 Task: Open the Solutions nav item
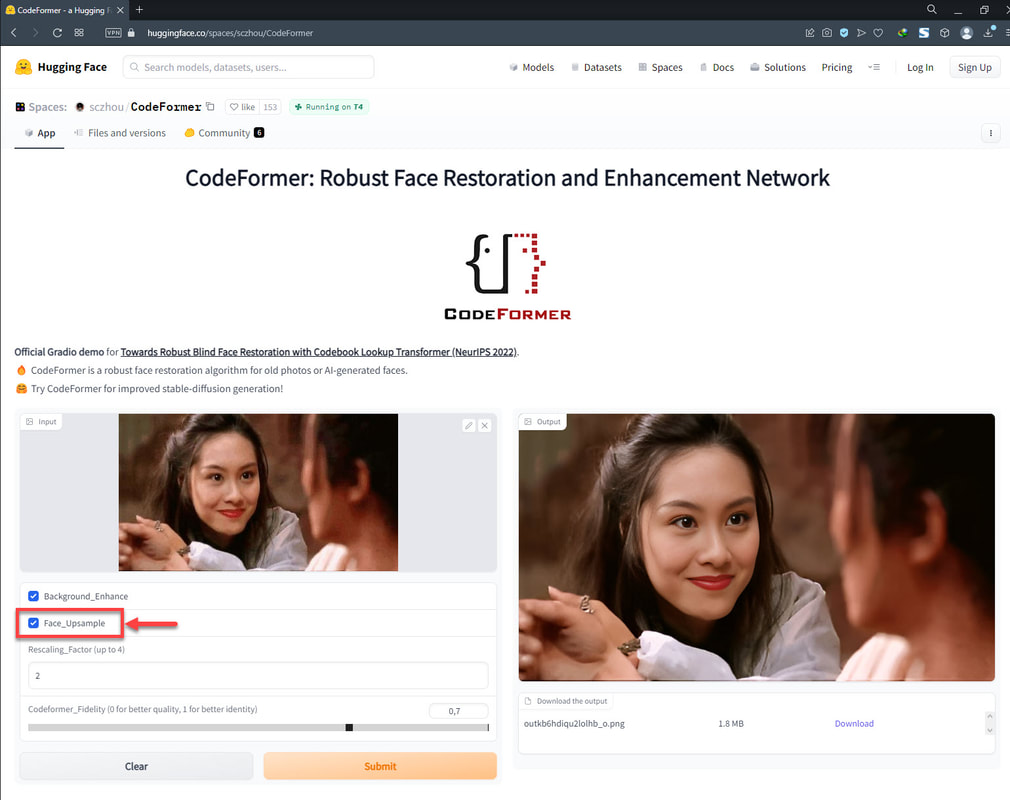pyautogui.click(x=778, y=67)
